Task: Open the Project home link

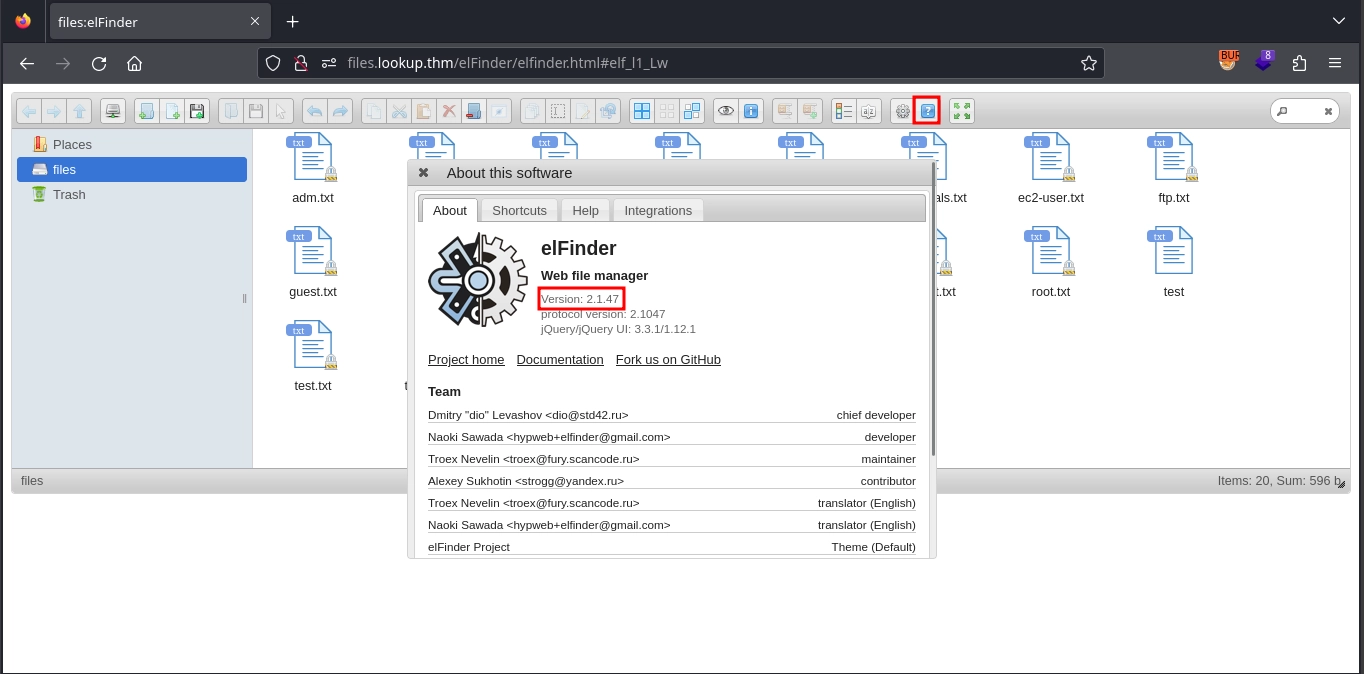Action: tap(466, 359)
